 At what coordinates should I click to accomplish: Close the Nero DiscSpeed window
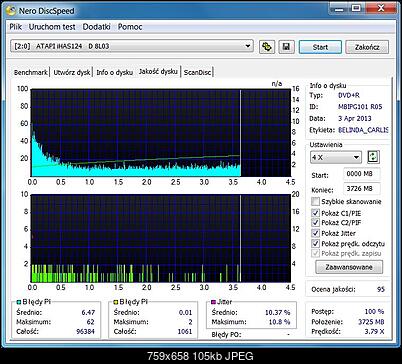[x=381, y=8]
